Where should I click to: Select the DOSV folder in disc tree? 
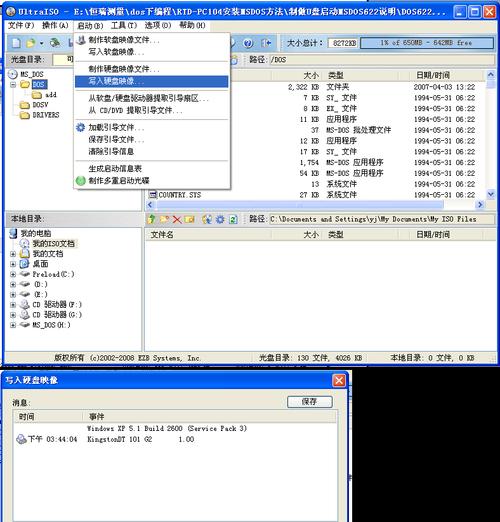(x=40, y=105)
